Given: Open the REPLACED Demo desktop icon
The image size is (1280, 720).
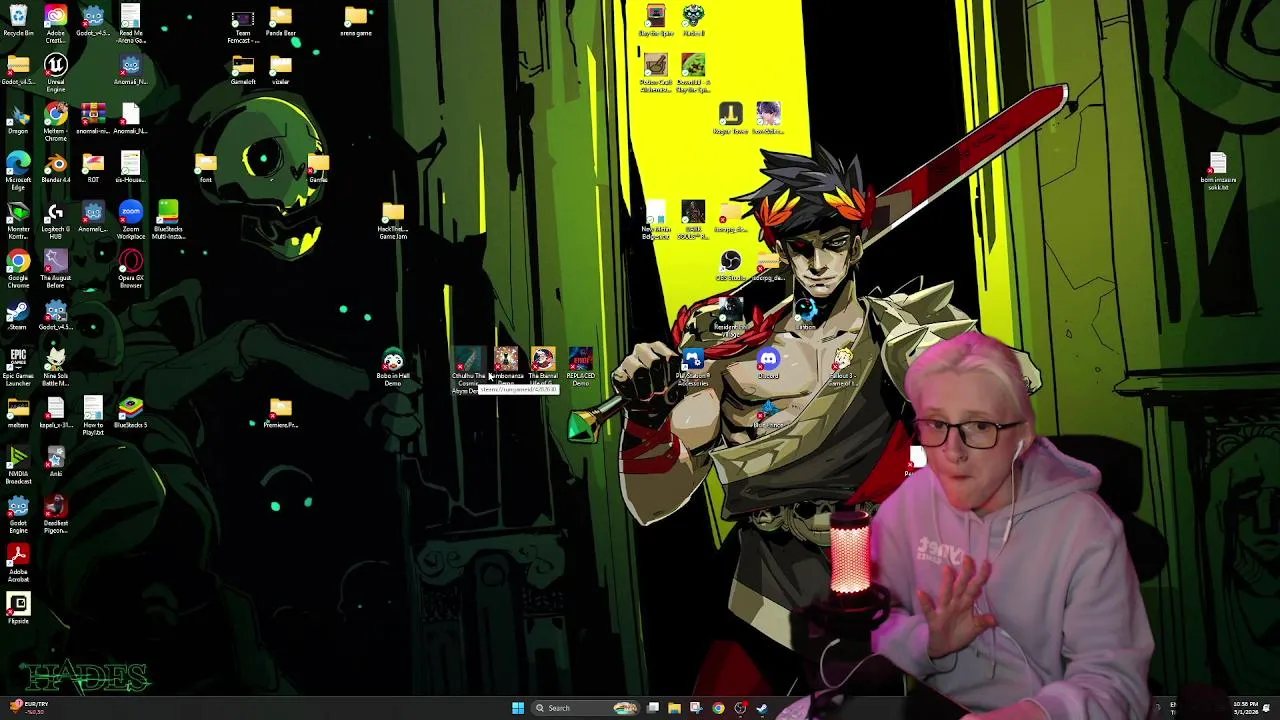Looking at the screenshot, I should 581,367.
